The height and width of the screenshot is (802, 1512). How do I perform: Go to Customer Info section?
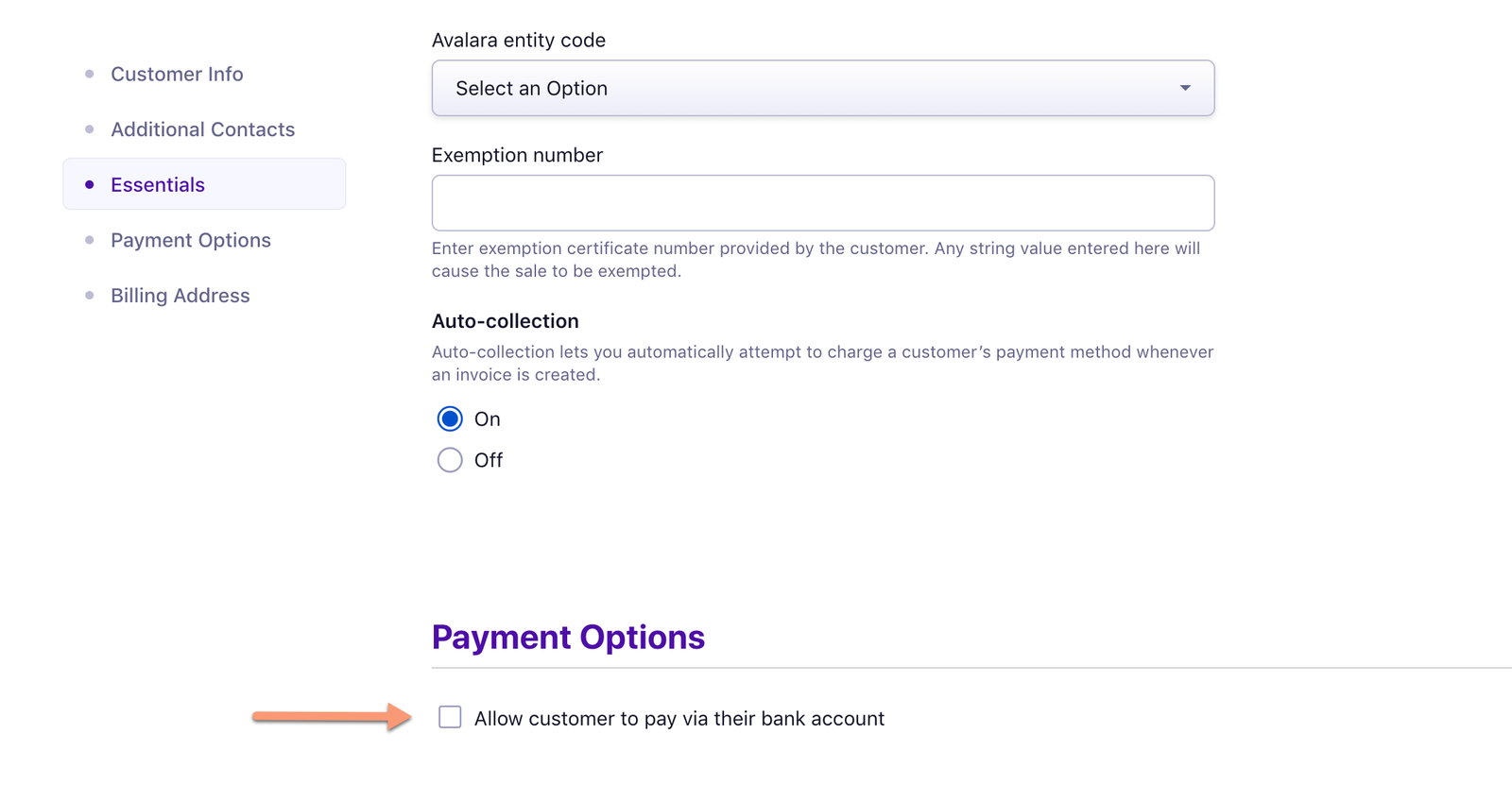177,74
